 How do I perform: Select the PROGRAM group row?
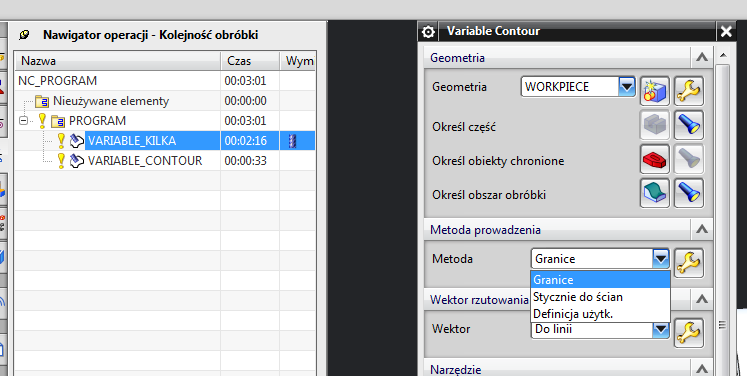(x=165, y=121)
